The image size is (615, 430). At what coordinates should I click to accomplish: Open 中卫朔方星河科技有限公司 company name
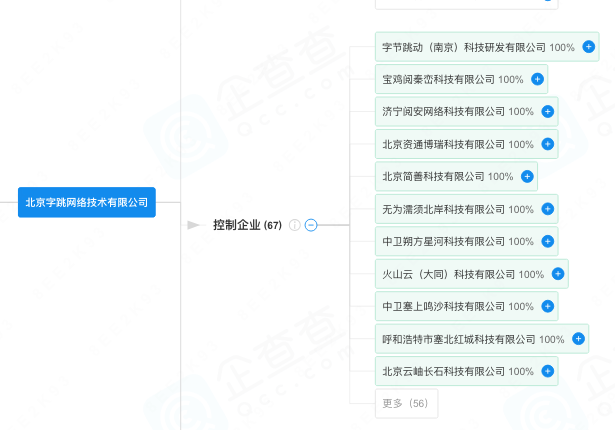pyautogui.click(x=444, y=242)
